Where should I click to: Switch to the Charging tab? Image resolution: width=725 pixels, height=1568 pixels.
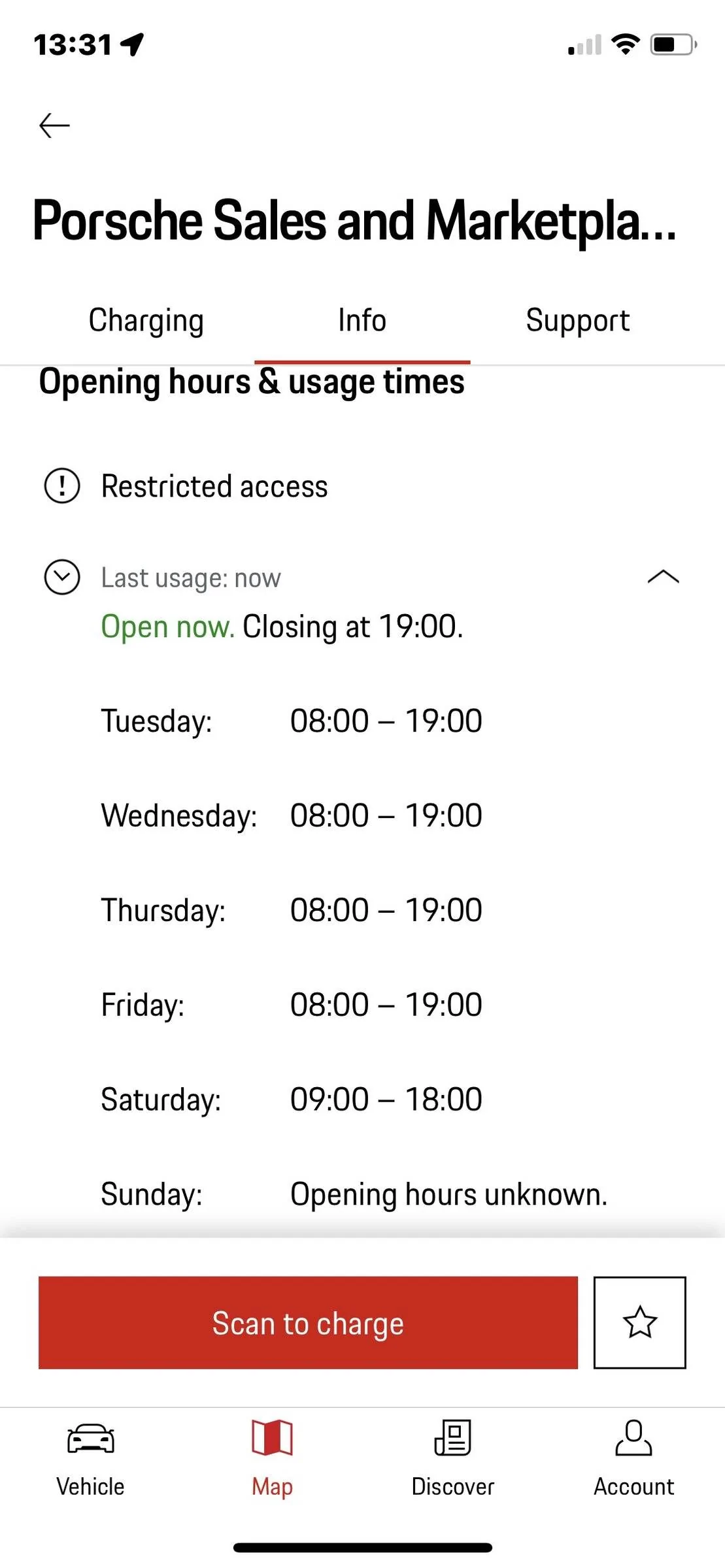coord(146,321)
